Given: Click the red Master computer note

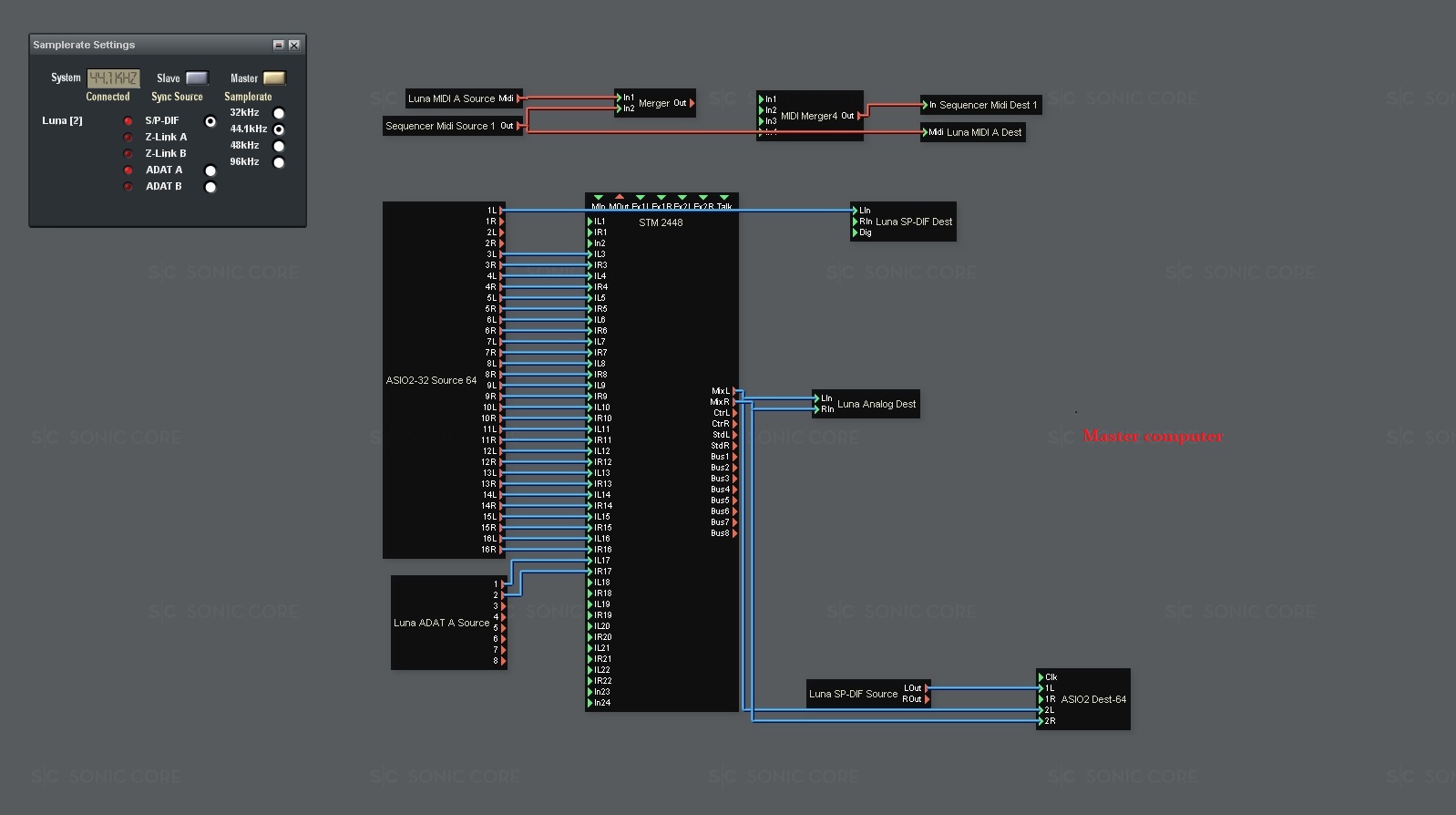Looking at the screenshot, I should click(x=1153, y=437).
